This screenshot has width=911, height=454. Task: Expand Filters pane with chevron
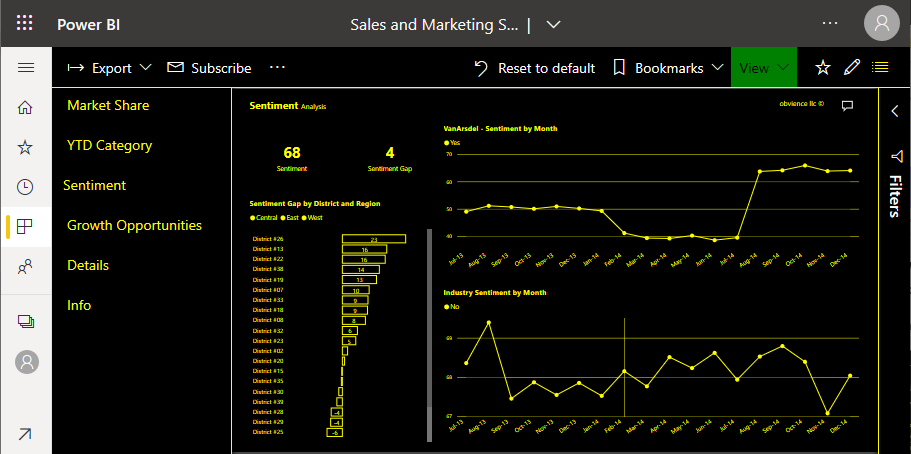click(895, 111)
